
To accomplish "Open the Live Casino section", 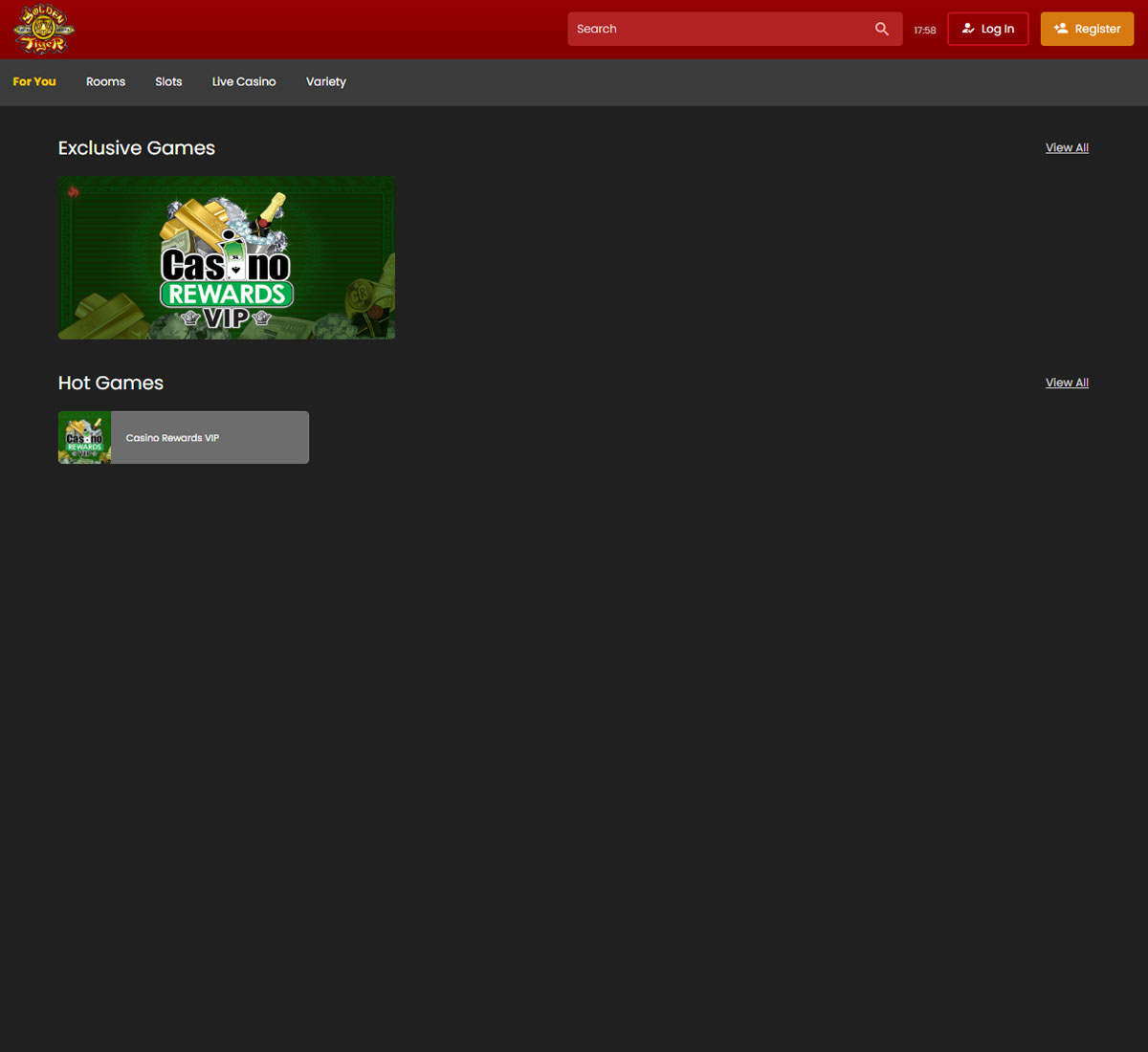I will point(243,81).
